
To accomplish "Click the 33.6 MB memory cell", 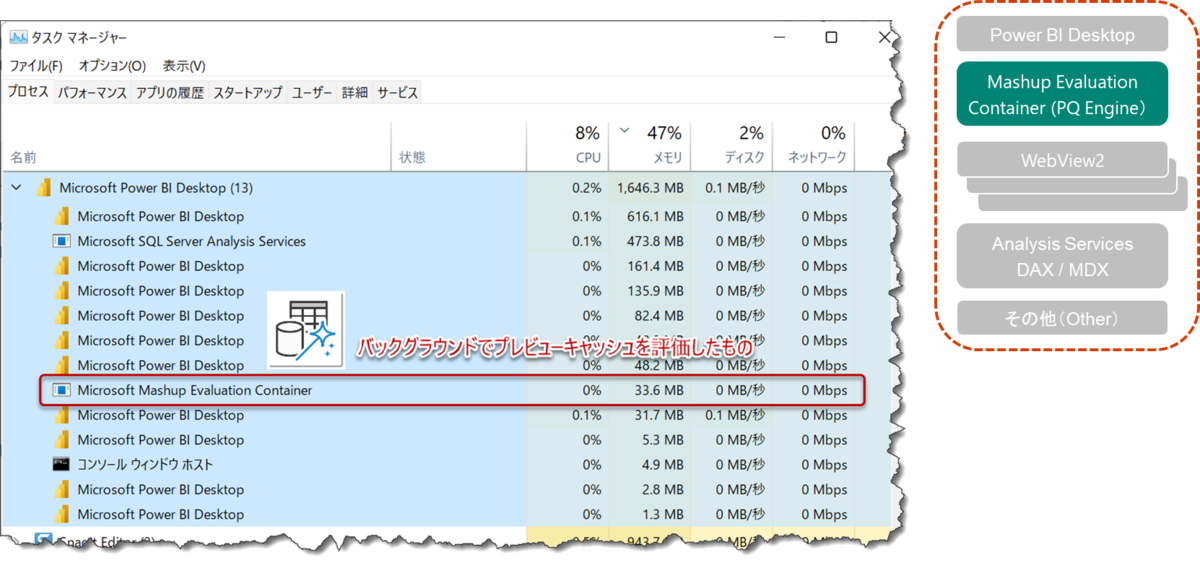I will 661,390.
